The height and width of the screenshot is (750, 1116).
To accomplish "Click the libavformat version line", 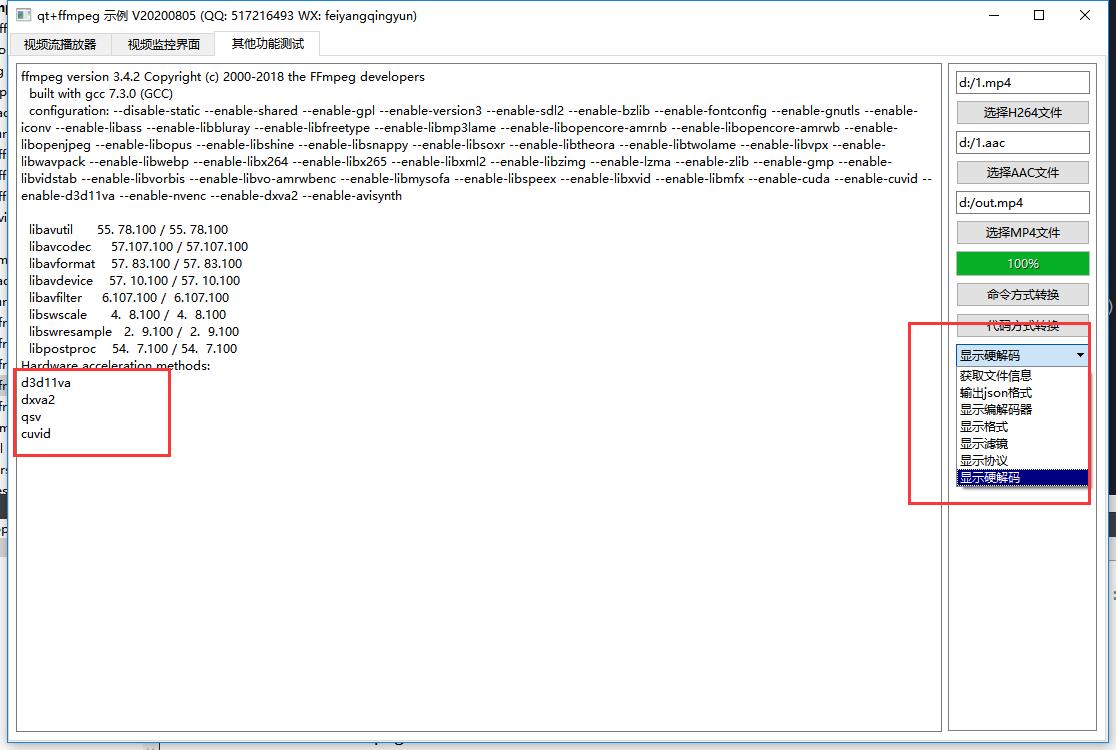I will [x=135, y=264].
